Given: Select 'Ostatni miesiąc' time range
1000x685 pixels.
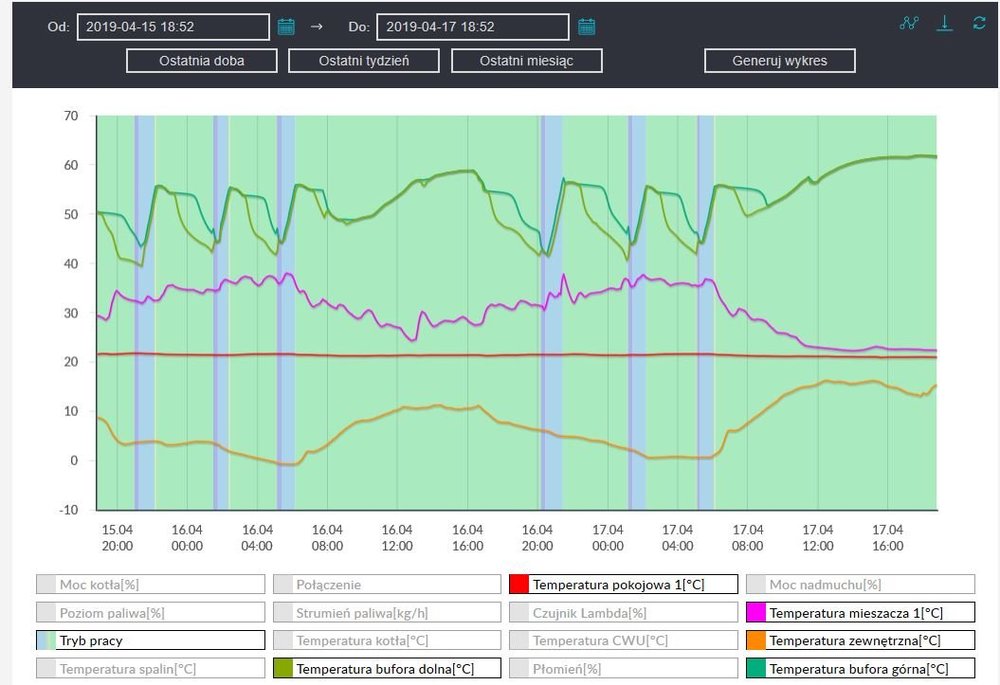Looking at the screenshot, I should [x=527, y=61].
